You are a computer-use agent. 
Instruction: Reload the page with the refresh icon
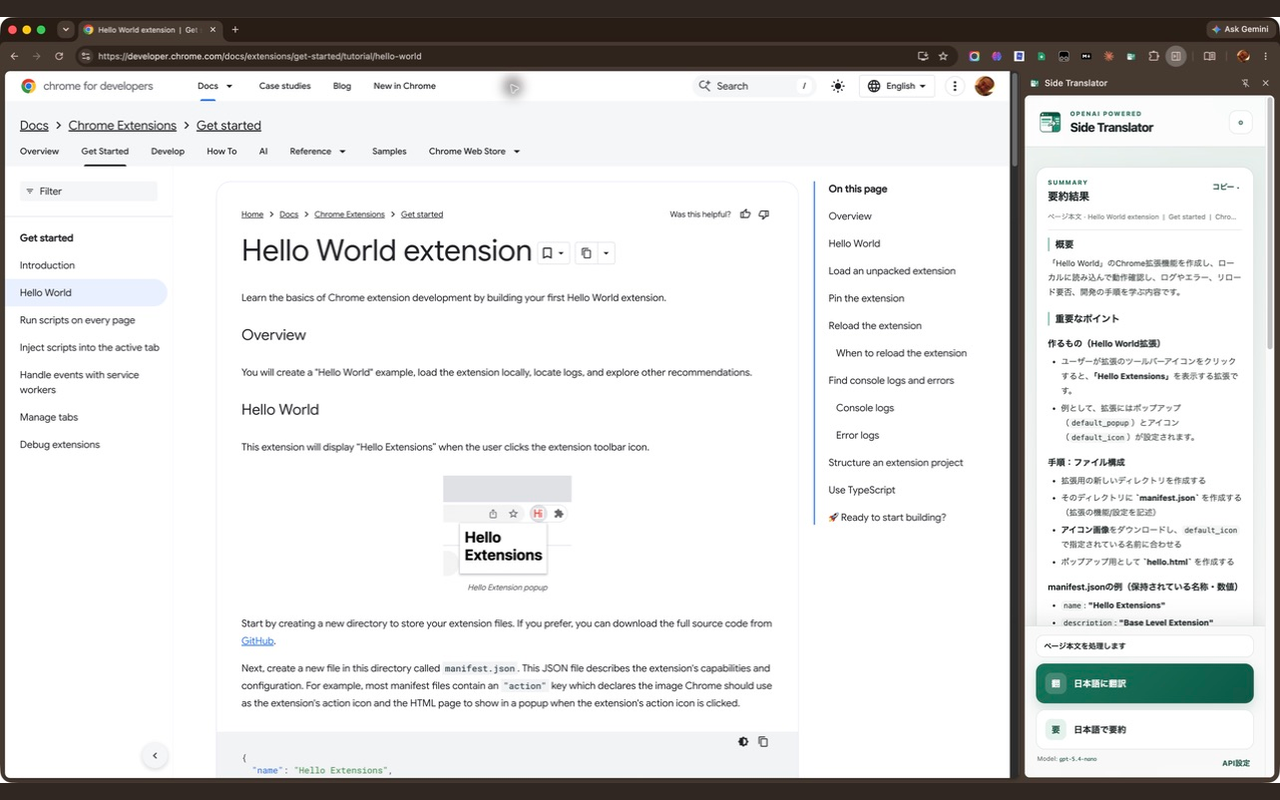click(x=59, y=56)
